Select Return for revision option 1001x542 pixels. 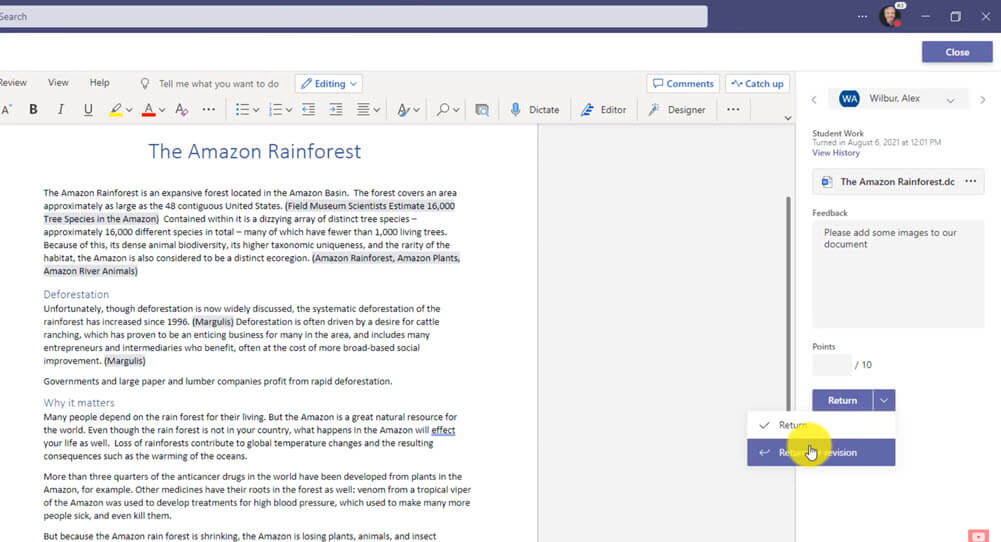[821, 453]
